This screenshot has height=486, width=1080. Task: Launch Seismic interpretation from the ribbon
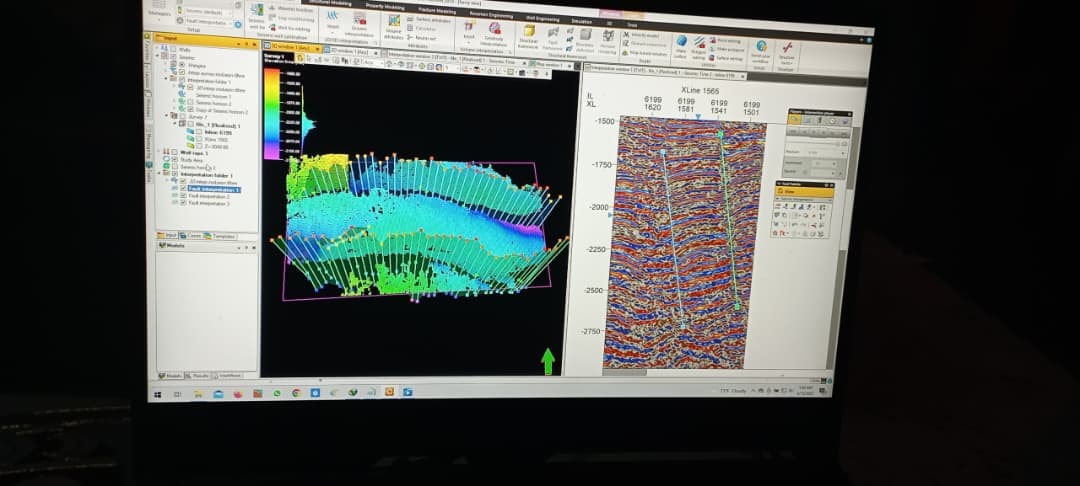(x=360, y=23)
